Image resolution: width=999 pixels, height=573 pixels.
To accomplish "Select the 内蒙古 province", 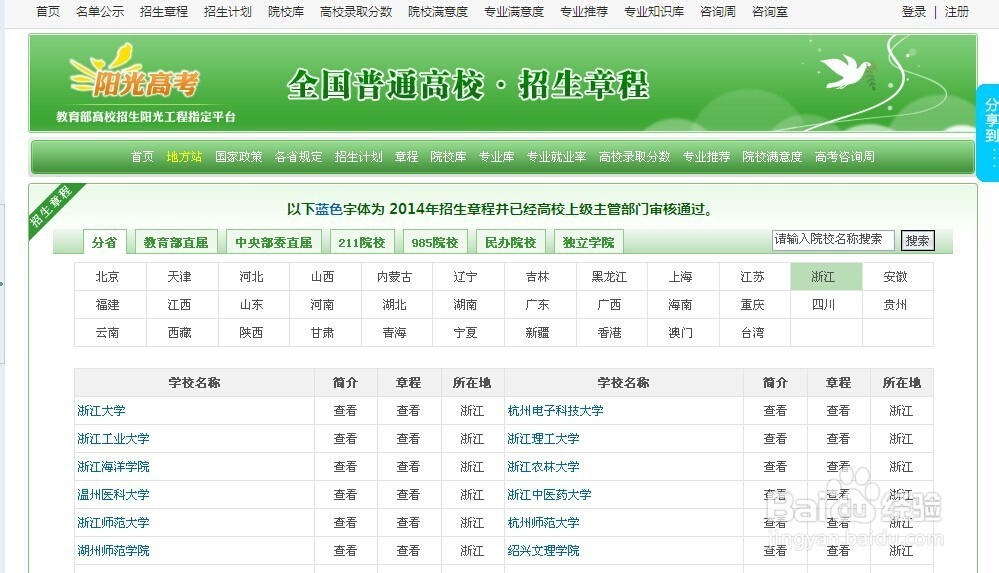I will pos(394,277).
